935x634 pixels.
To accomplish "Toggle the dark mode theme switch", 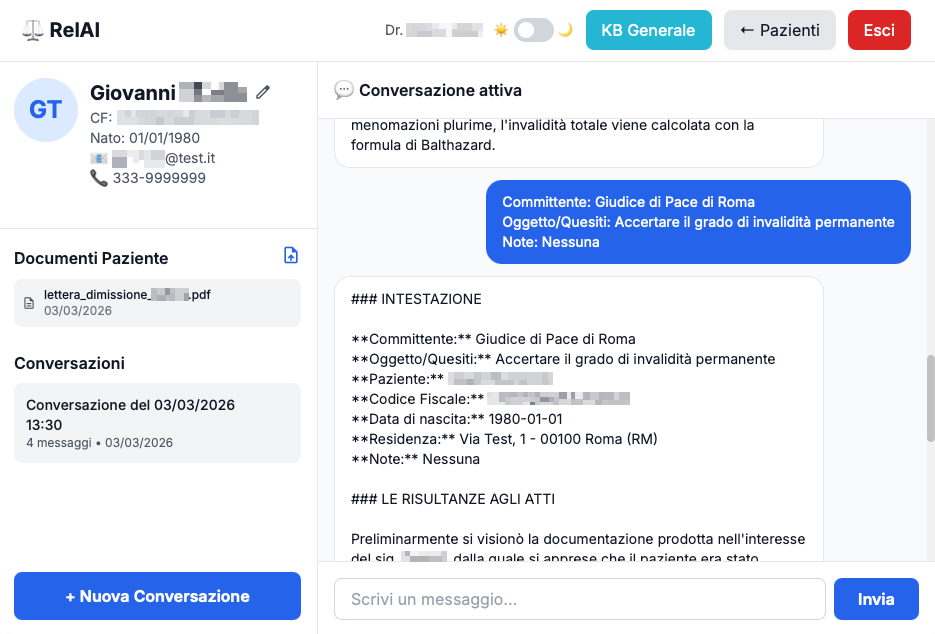I will tap(534, 30).
